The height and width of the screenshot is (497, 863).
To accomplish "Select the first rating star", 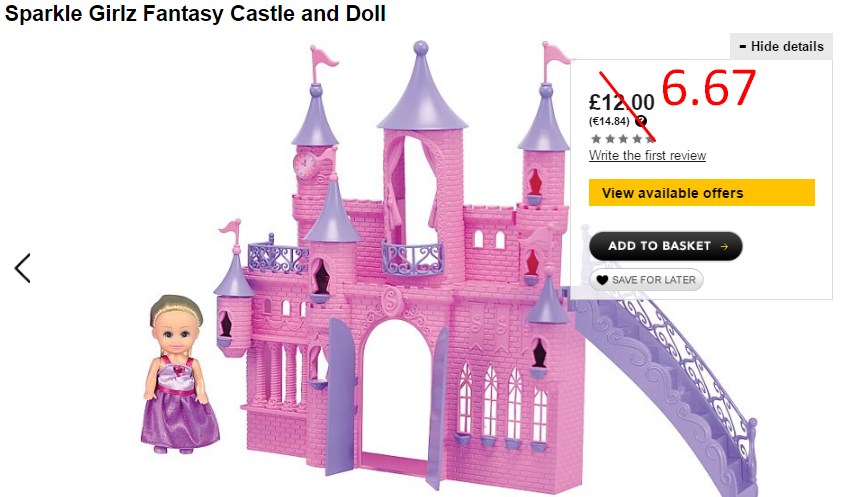I will pyautogui.click(x=596, y=139).
